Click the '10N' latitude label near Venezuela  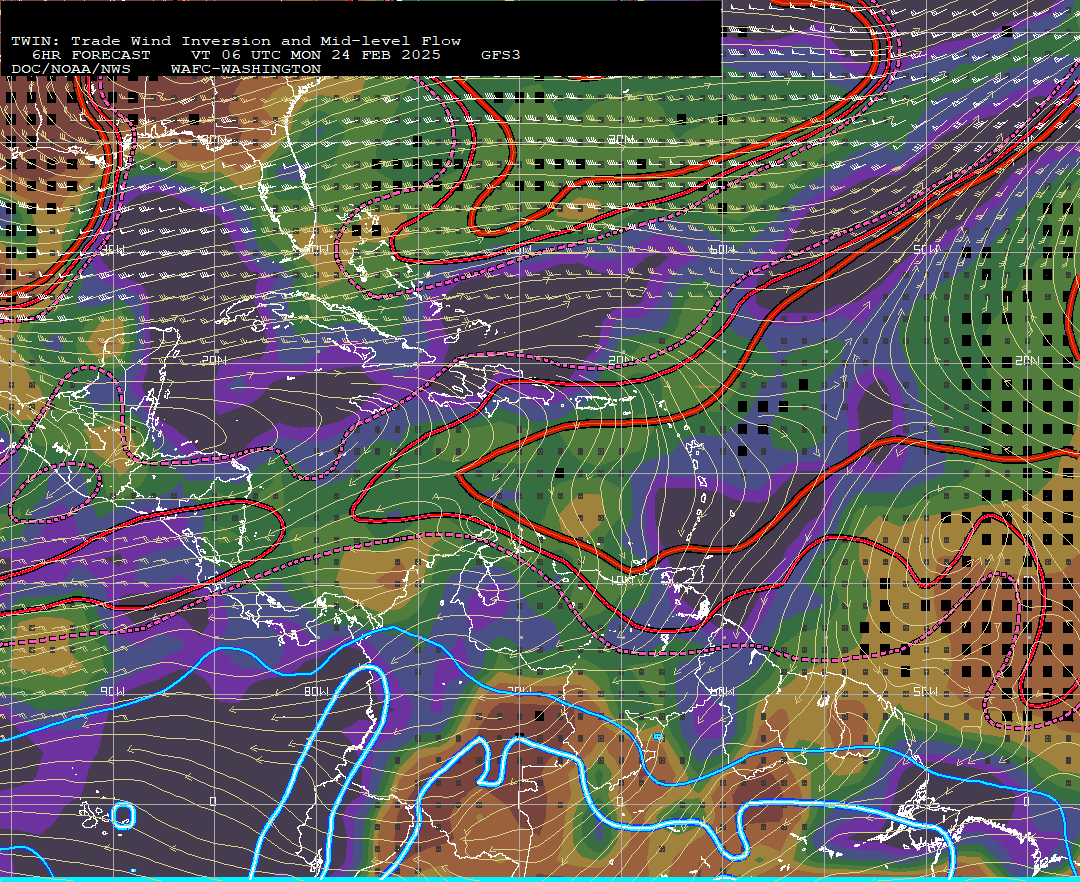tap(622, 580)
